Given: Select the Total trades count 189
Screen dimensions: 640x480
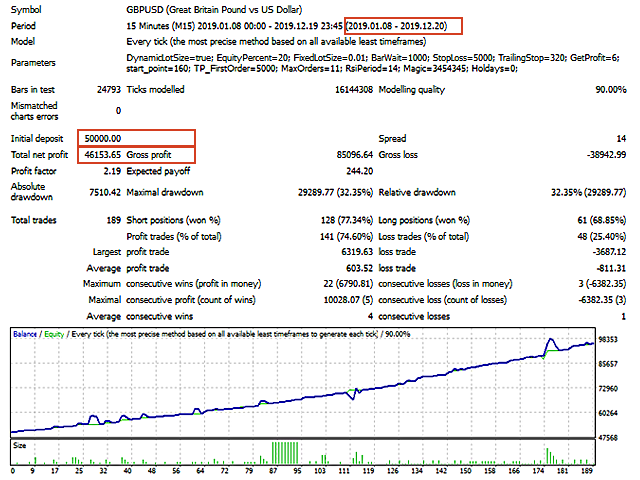Looking at the screenshot, I should coord(112,219).
